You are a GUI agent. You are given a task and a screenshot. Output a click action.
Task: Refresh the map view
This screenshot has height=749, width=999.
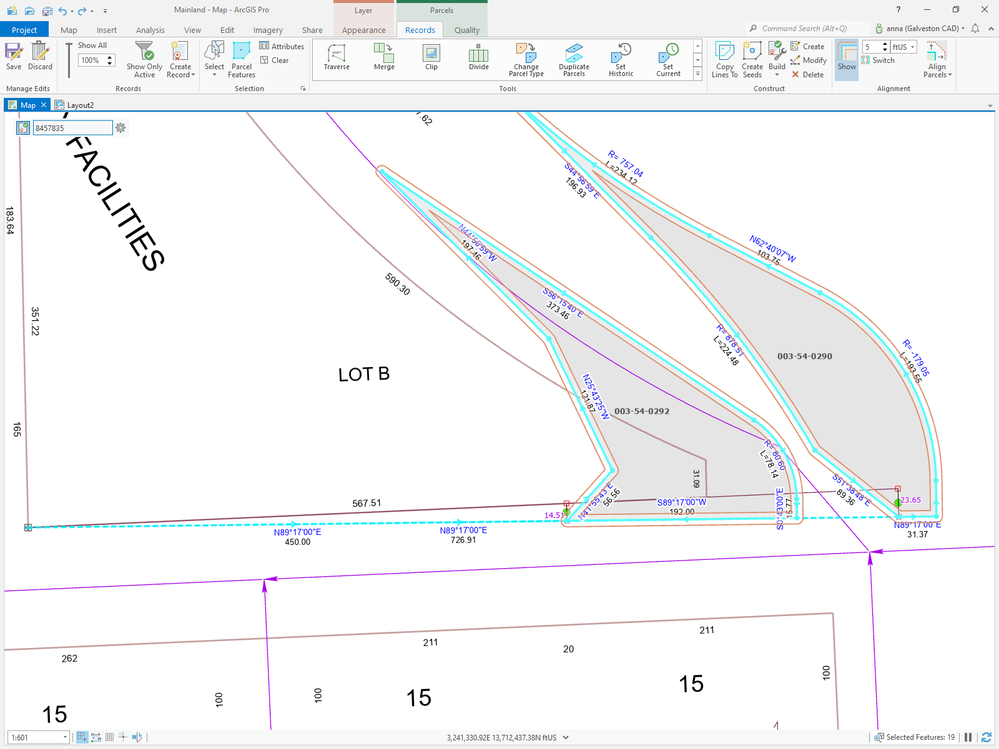tap(986, 738)
